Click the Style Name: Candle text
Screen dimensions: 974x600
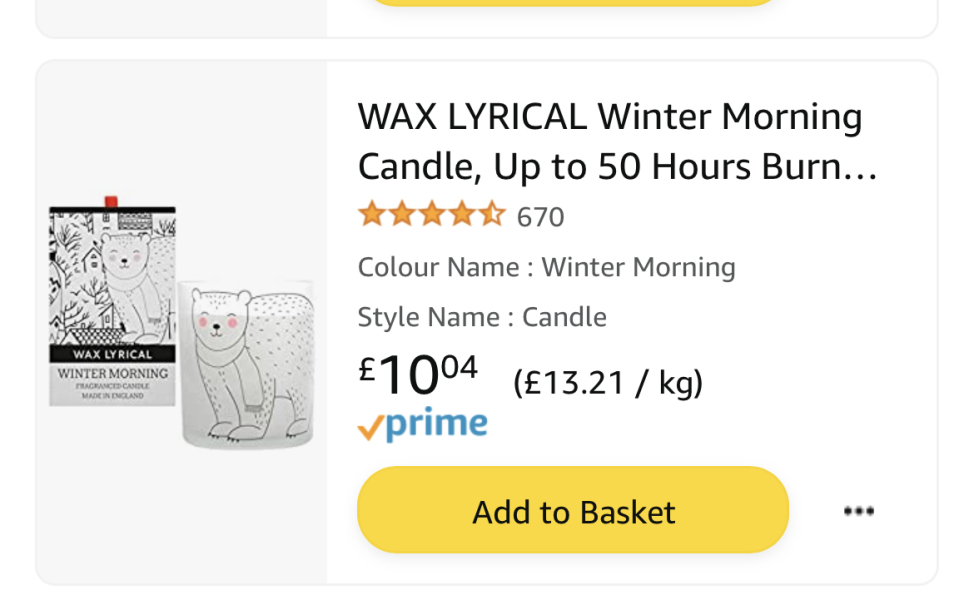coord(482,317)
